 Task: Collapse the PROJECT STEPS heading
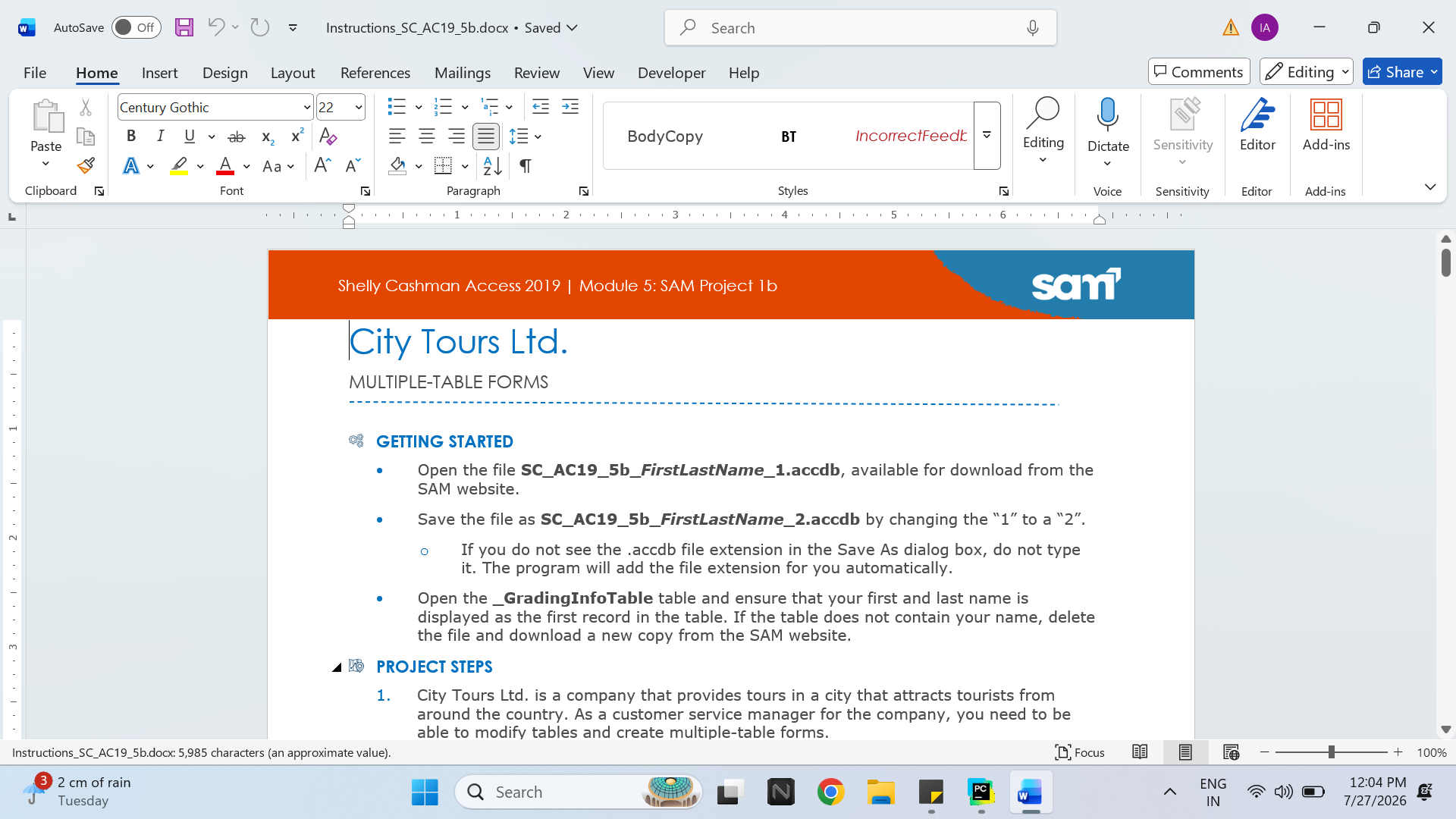[337, 667]
